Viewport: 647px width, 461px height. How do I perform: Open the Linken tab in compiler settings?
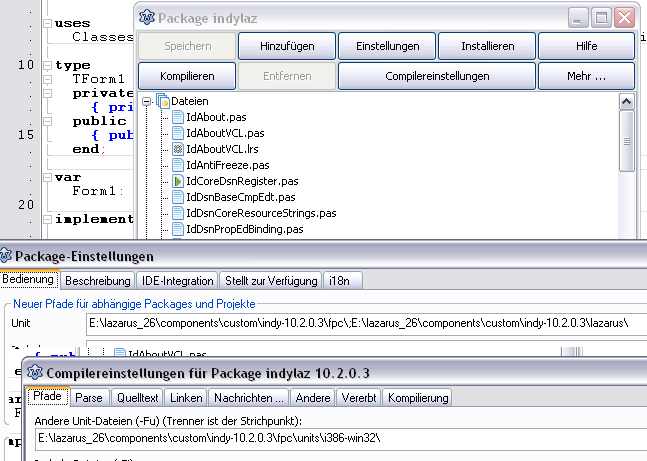click(x=185, y=397)
